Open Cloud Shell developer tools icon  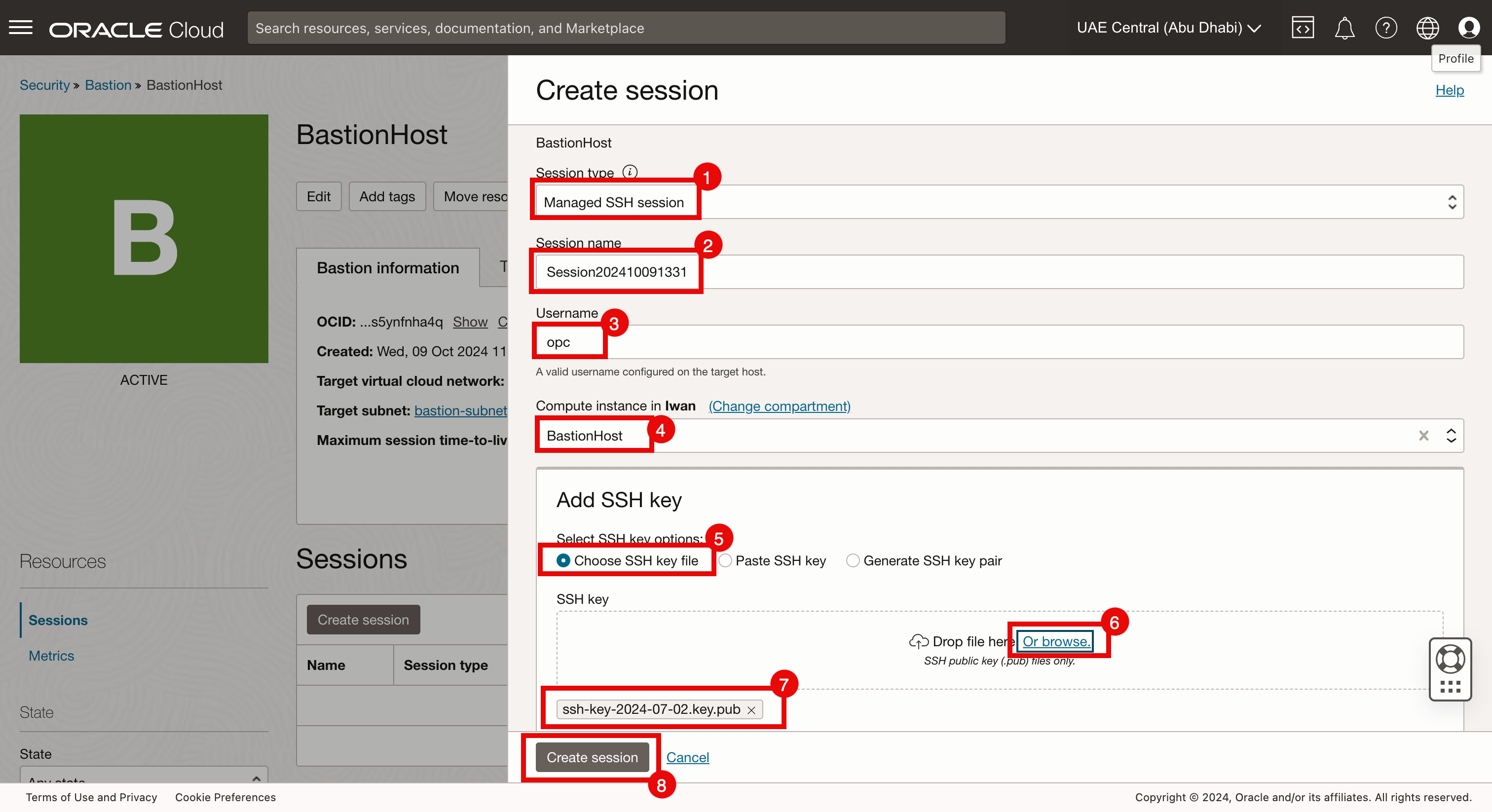coord(1302,28)
